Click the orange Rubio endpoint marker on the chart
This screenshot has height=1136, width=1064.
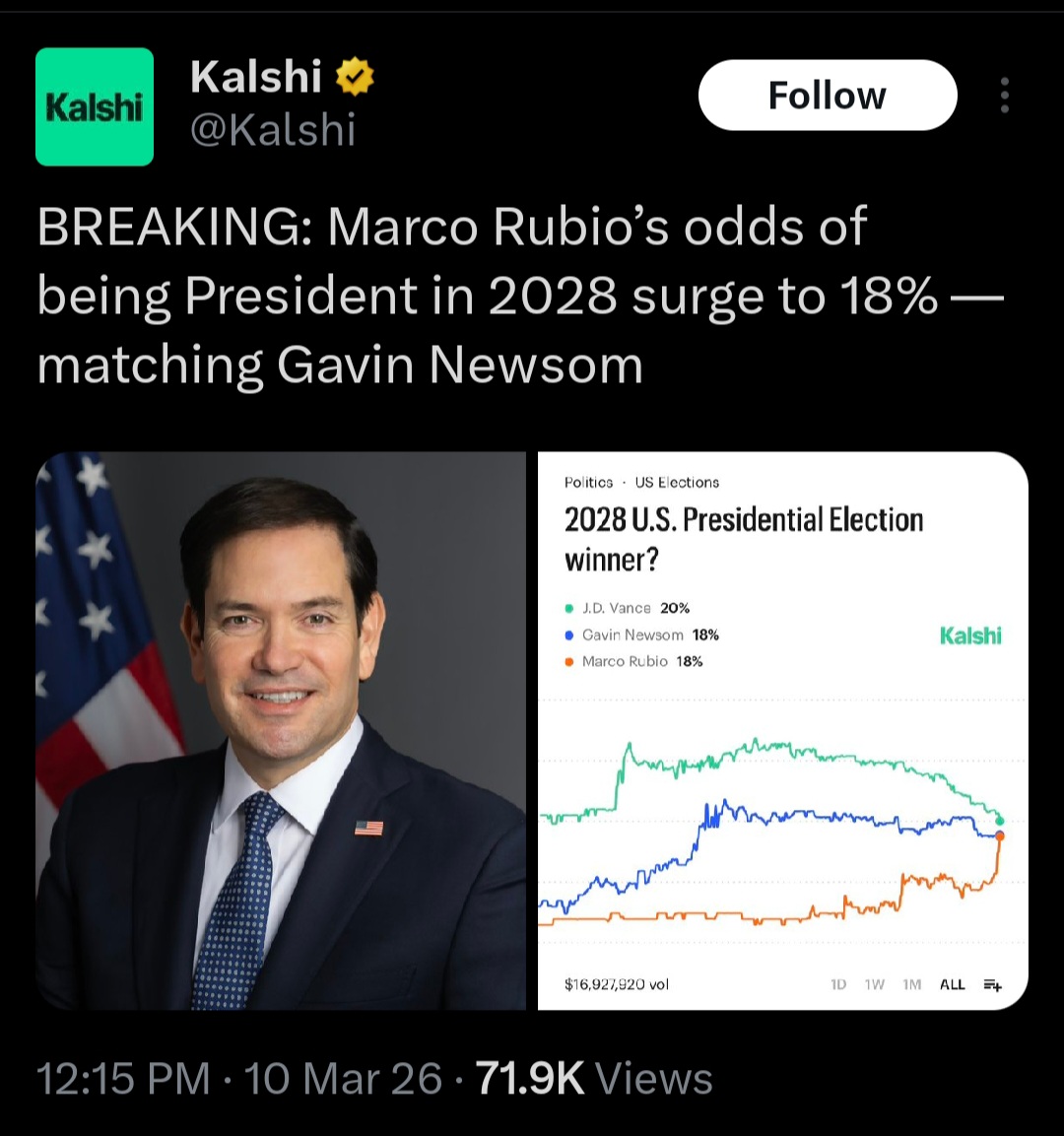(1000, 836)
